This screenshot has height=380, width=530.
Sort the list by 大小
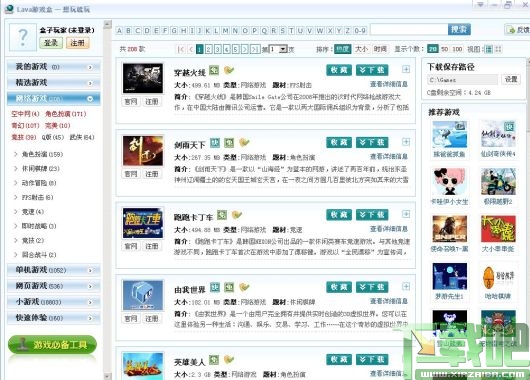point(361,49)
